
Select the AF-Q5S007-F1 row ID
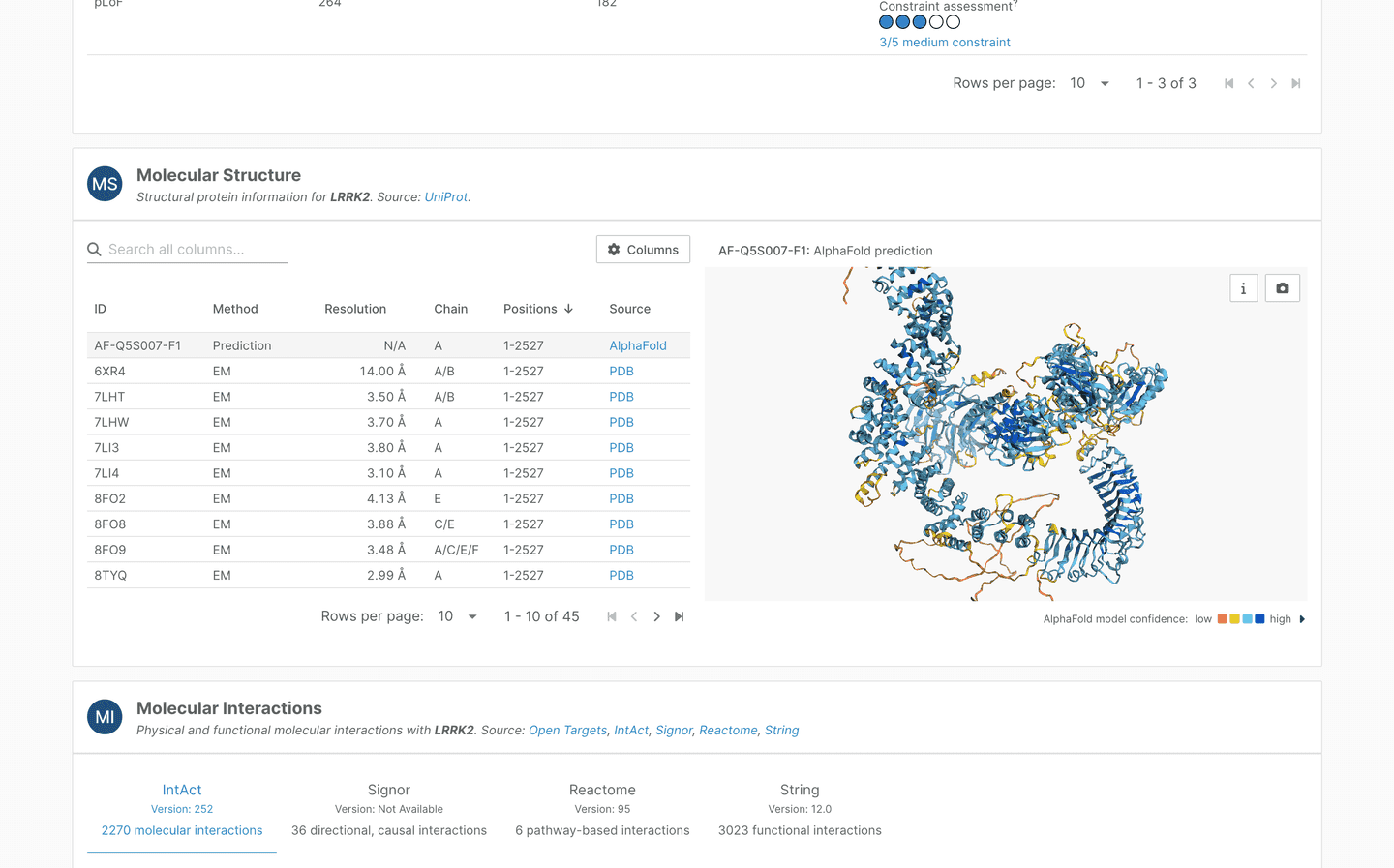[137, 345]
